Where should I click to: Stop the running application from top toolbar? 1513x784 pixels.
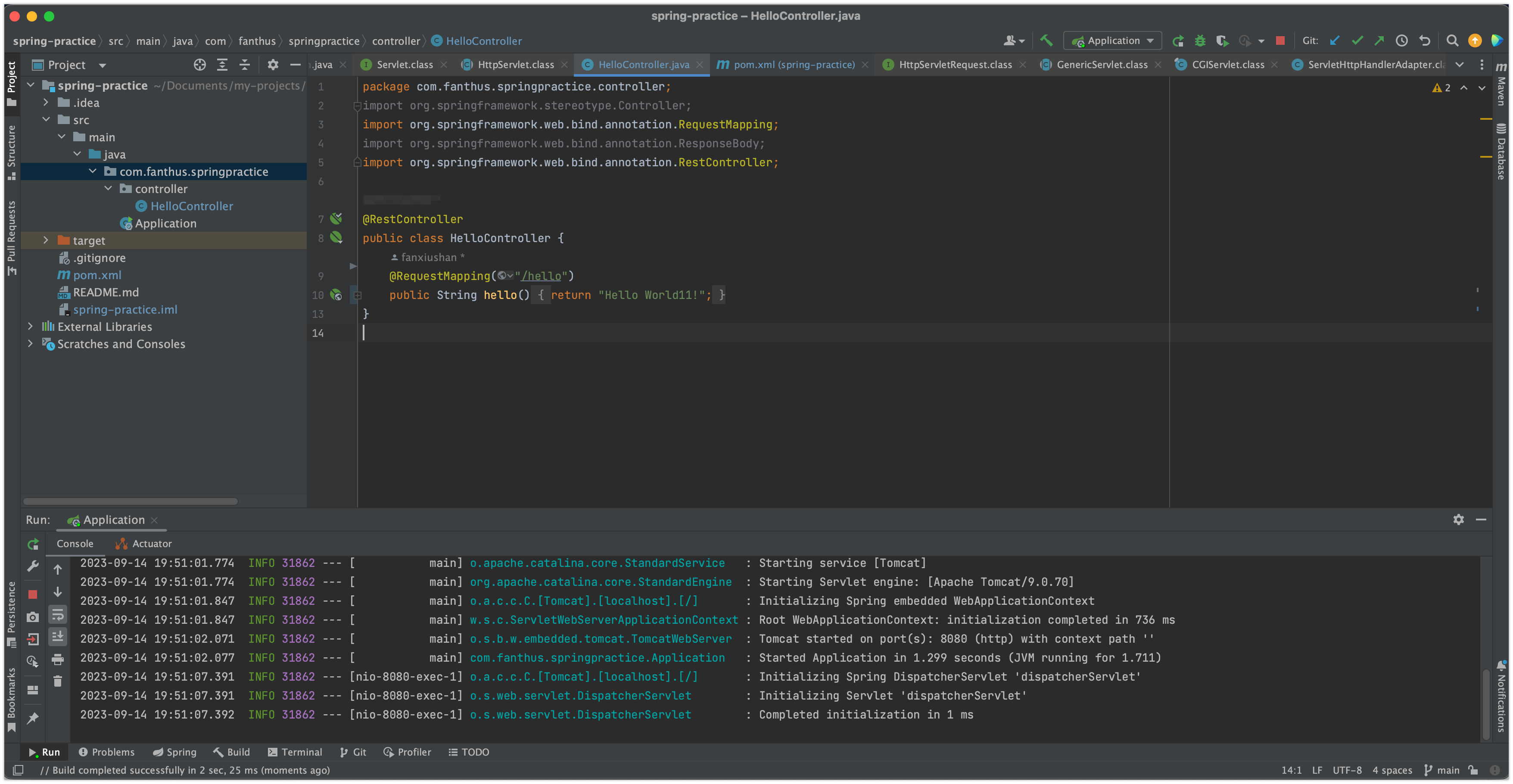[x=1280, y=40]
